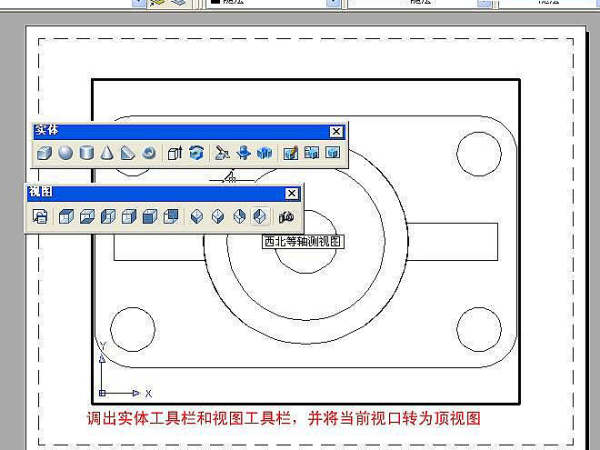The width and height of the screenshot is (600, 450).
Task: Switch to Right view
Action: (129, 217)
